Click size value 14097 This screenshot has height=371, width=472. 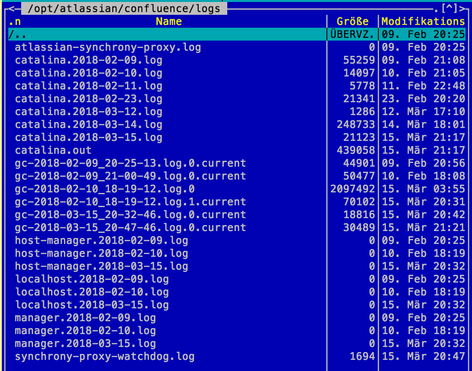coord(359,73)
